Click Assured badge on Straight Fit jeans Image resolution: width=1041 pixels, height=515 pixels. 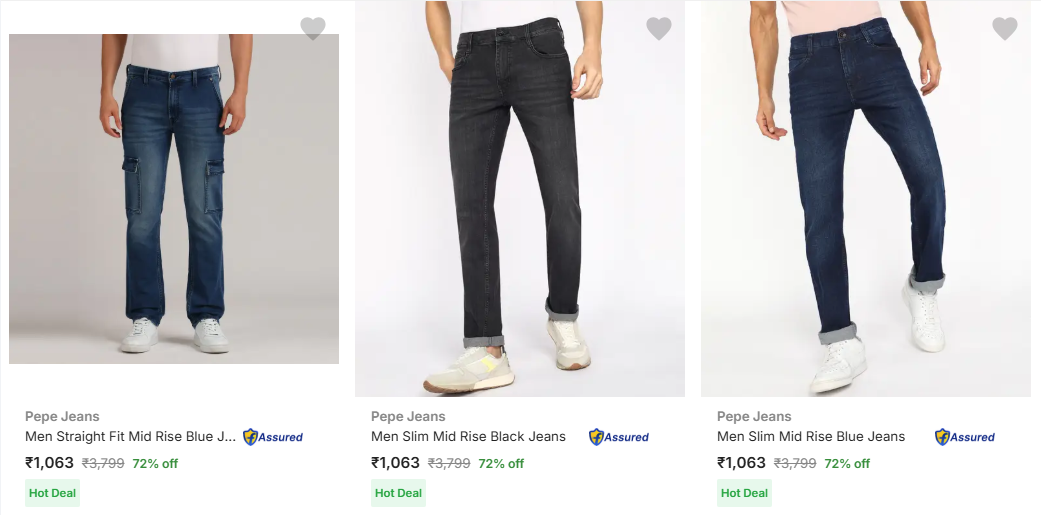tap(273, 437)
